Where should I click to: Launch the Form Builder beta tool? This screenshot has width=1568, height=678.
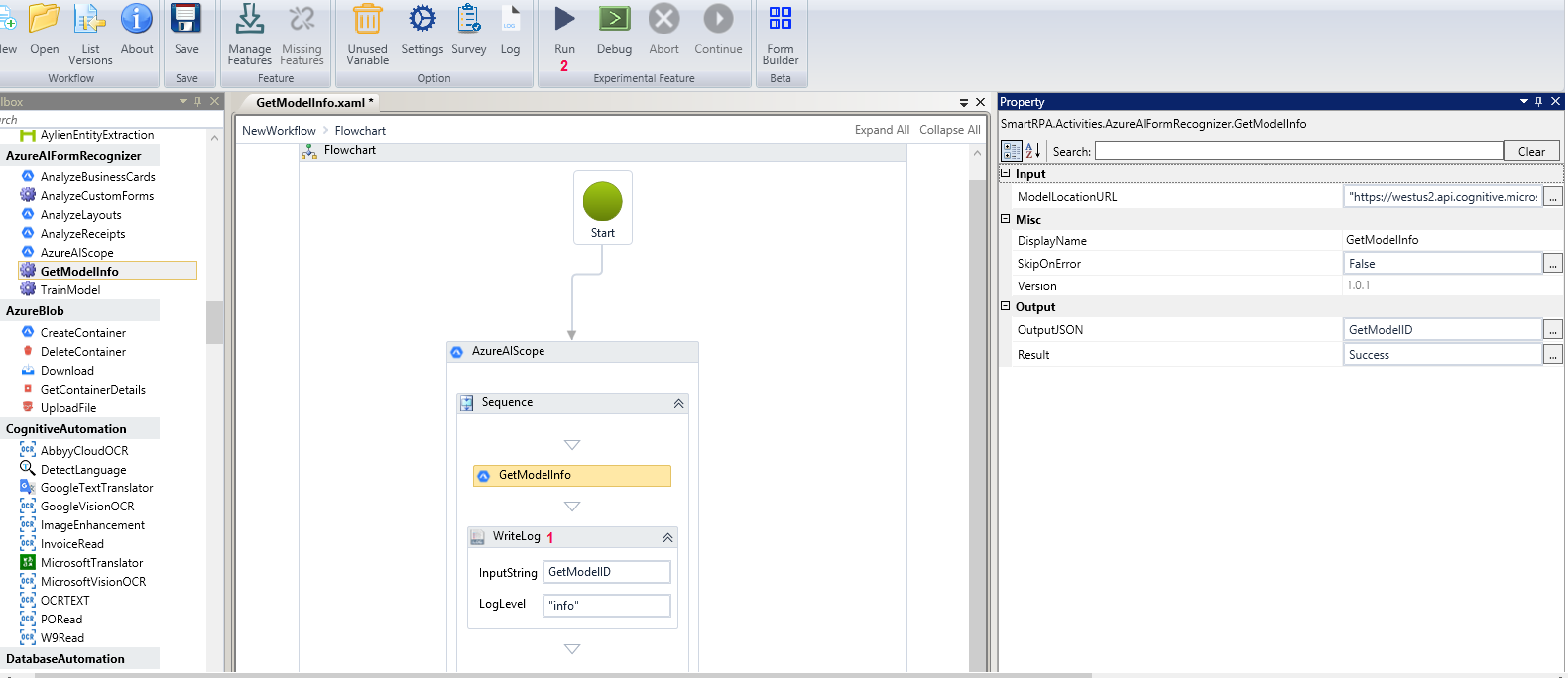tap(781, 20)
